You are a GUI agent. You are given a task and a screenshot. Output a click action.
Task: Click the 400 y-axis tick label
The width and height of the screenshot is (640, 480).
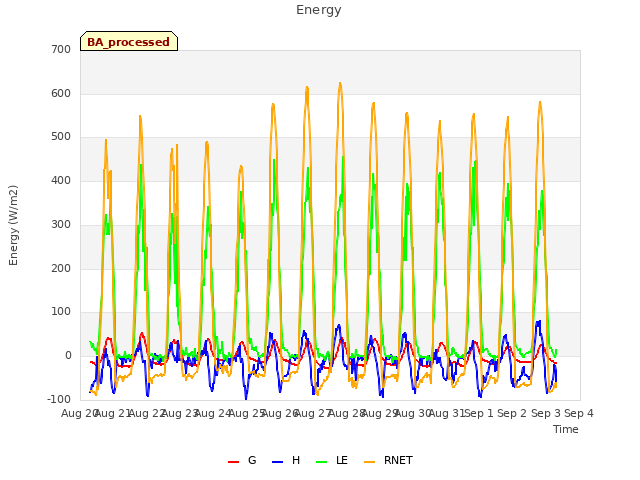61,181
